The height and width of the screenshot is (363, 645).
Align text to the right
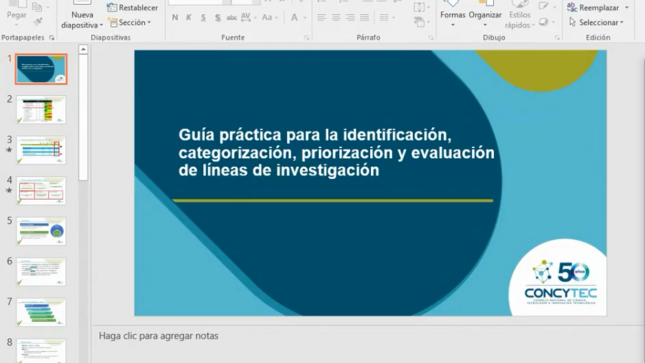[x=350, y=17]
